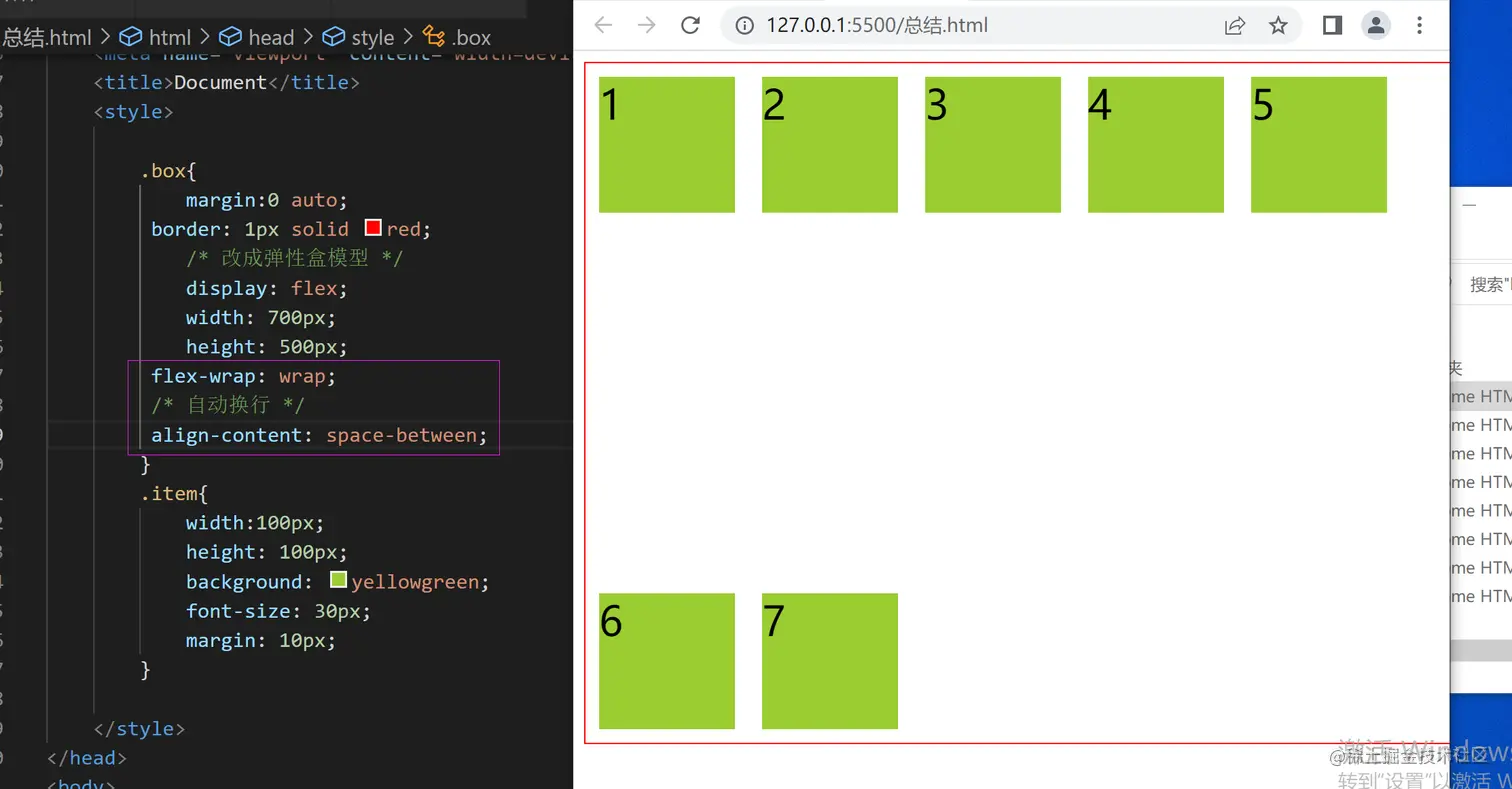Click green box number 2

pos(830,145)
